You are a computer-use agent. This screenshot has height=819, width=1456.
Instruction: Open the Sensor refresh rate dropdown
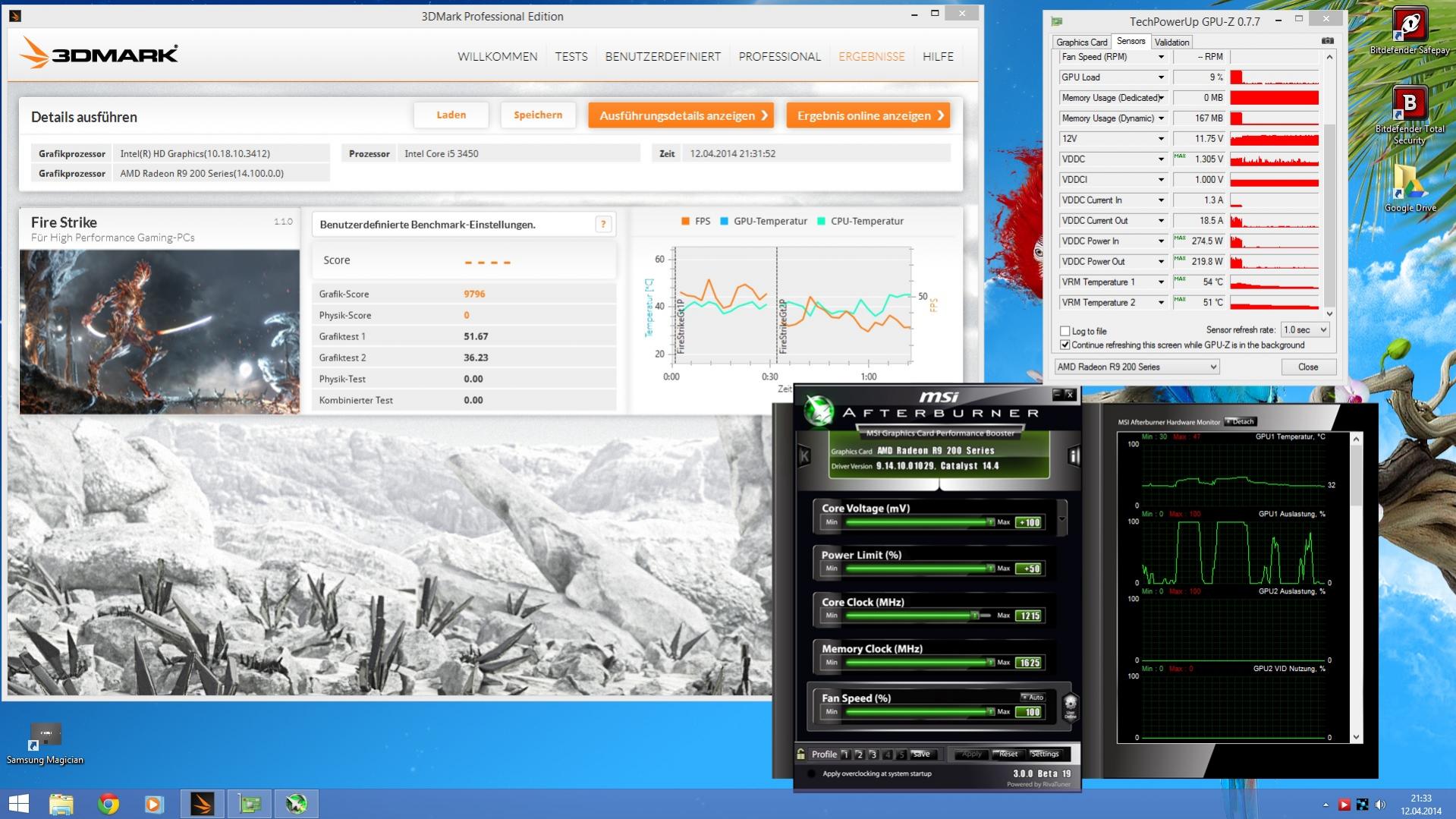coord(1304,329)
